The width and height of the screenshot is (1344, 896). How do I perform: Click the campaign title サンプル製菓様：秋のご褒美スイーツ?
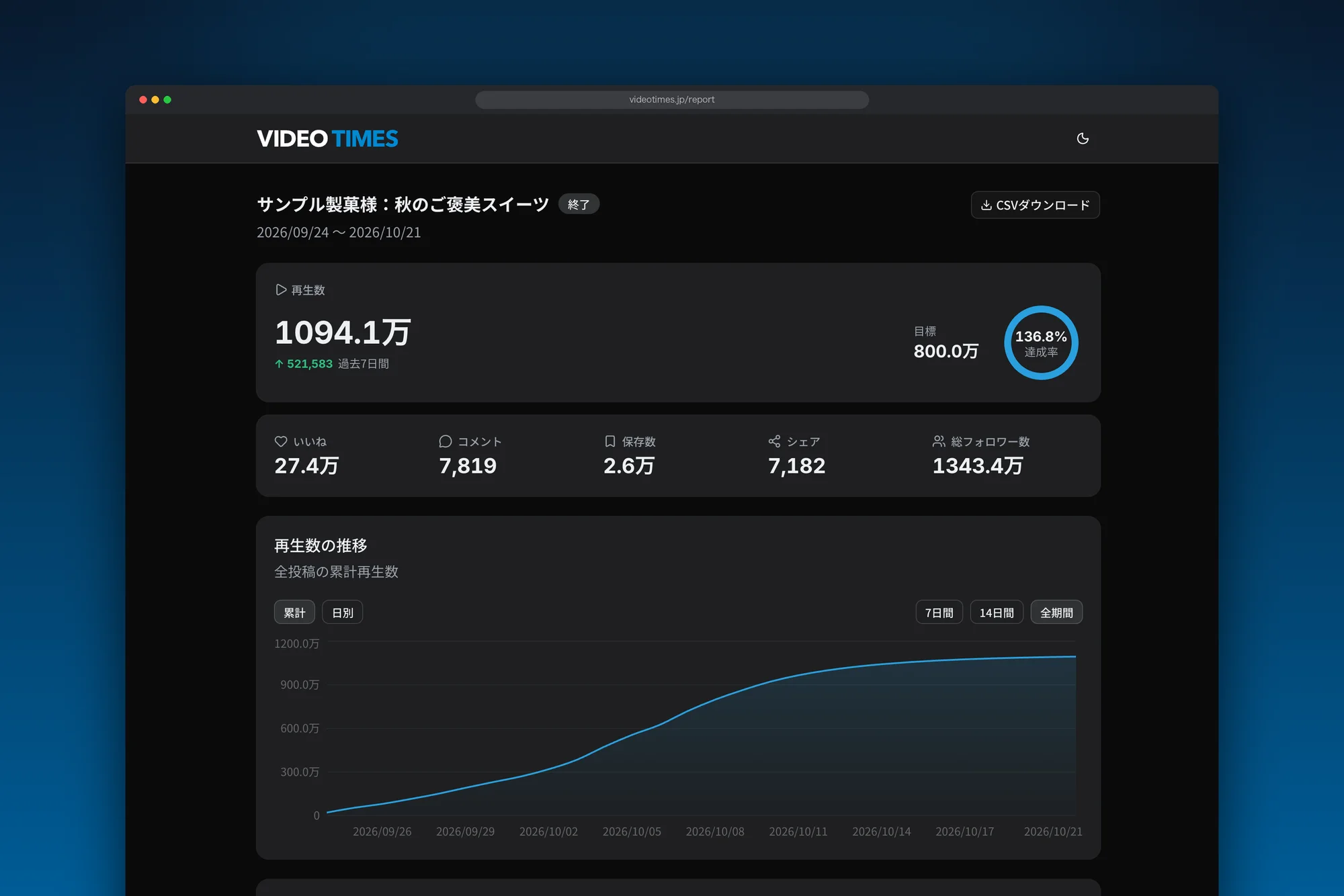[403, 204]
